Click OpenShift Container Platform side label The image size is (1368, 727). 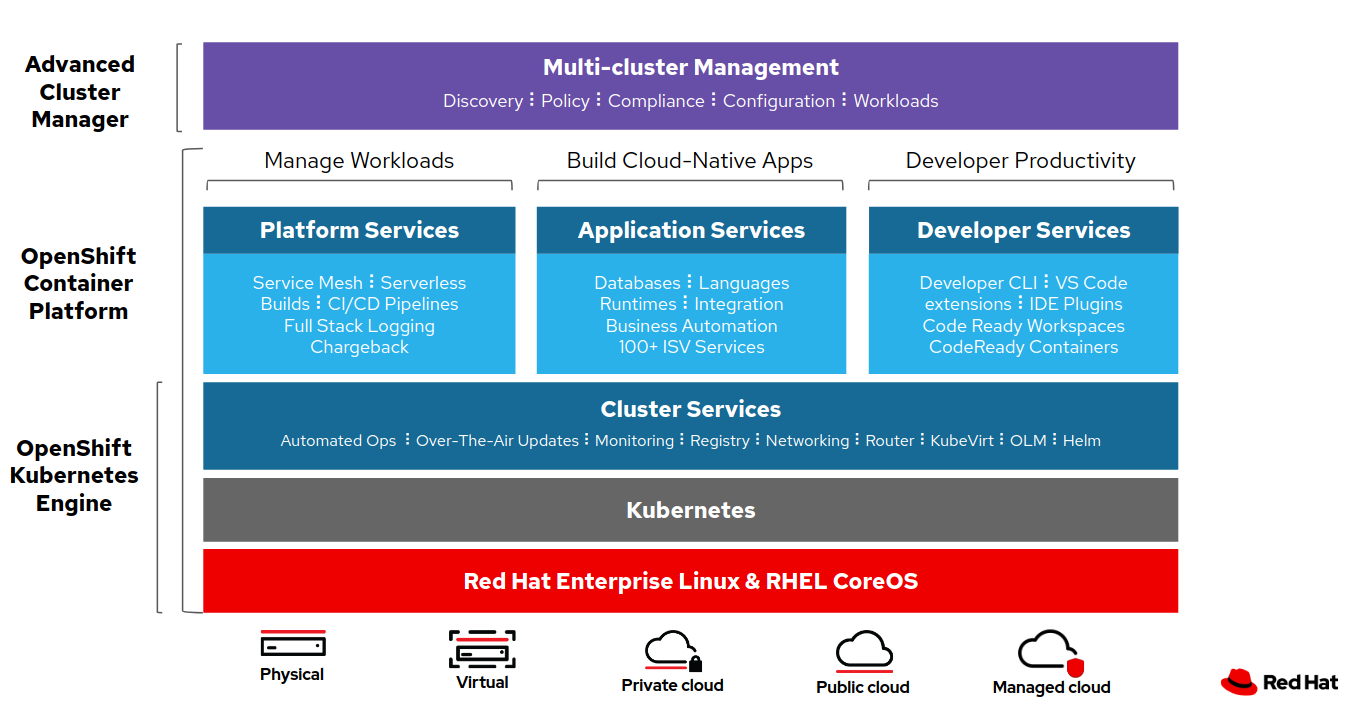coord(78,283)
